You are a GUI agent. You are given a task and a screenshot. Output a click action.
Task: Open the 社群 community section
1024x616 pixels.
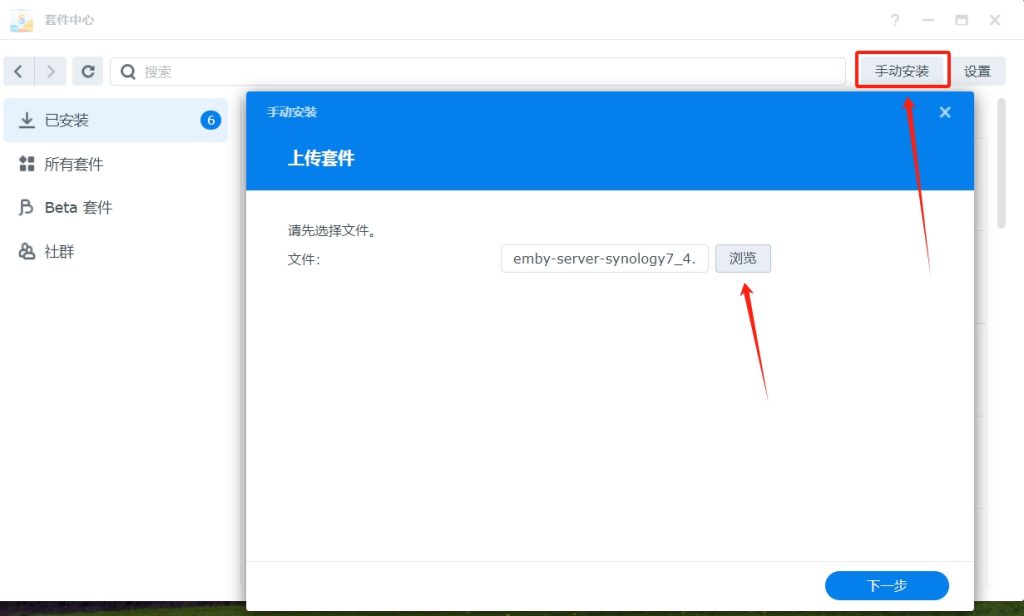(x=116, y=251)
